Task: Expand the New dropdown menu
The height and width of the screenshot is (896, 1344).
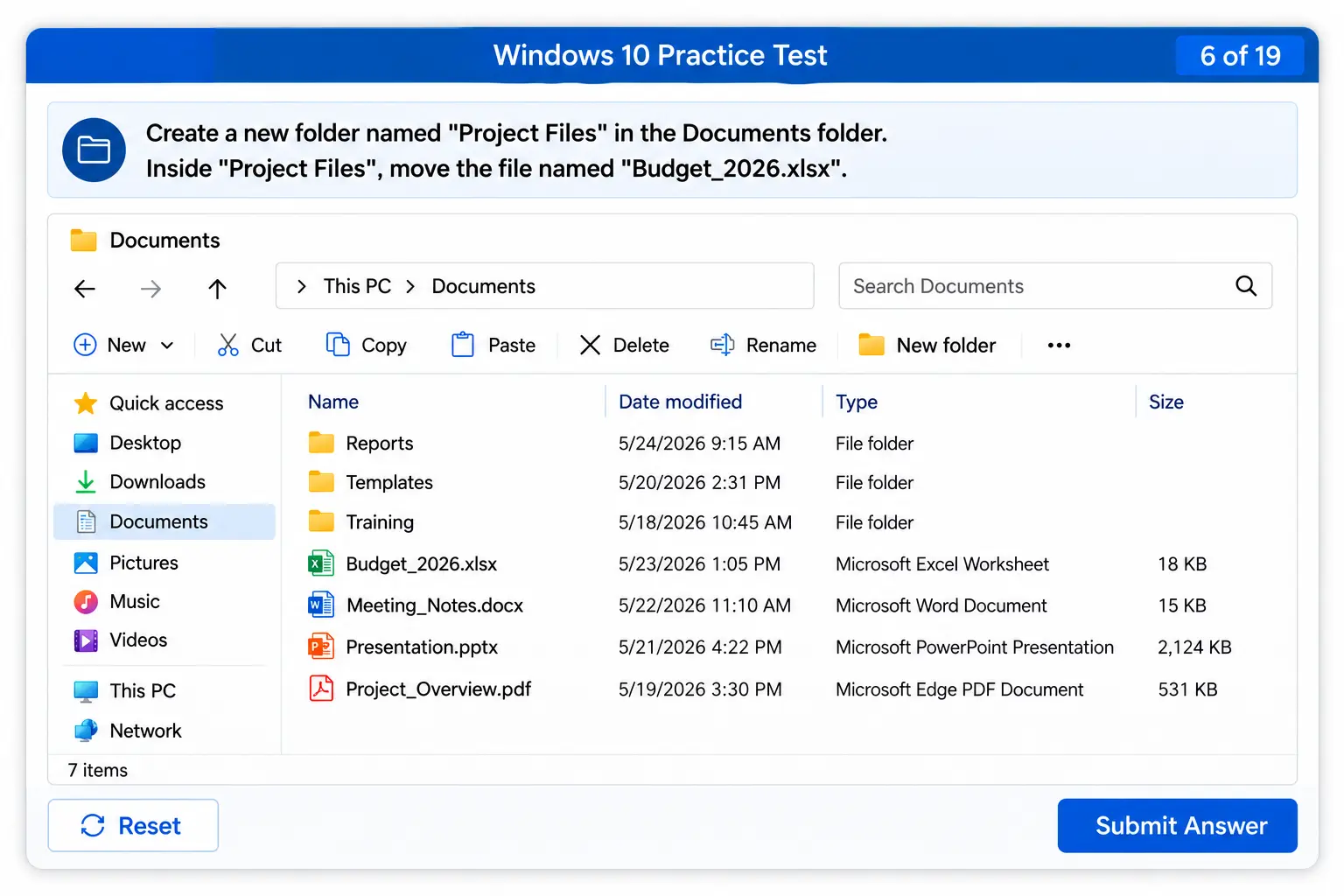Action: (124, 346)
